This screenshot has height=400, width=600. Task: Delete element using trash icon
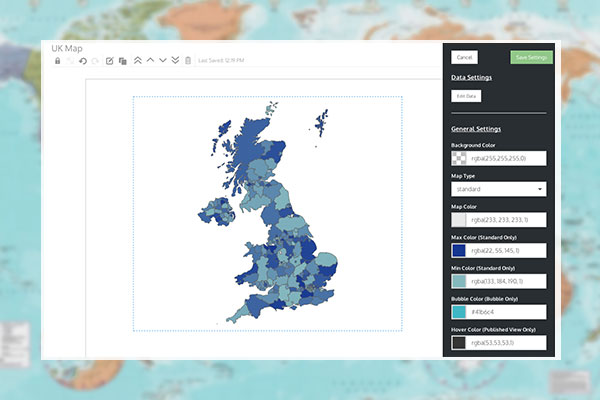click(188, 61)
